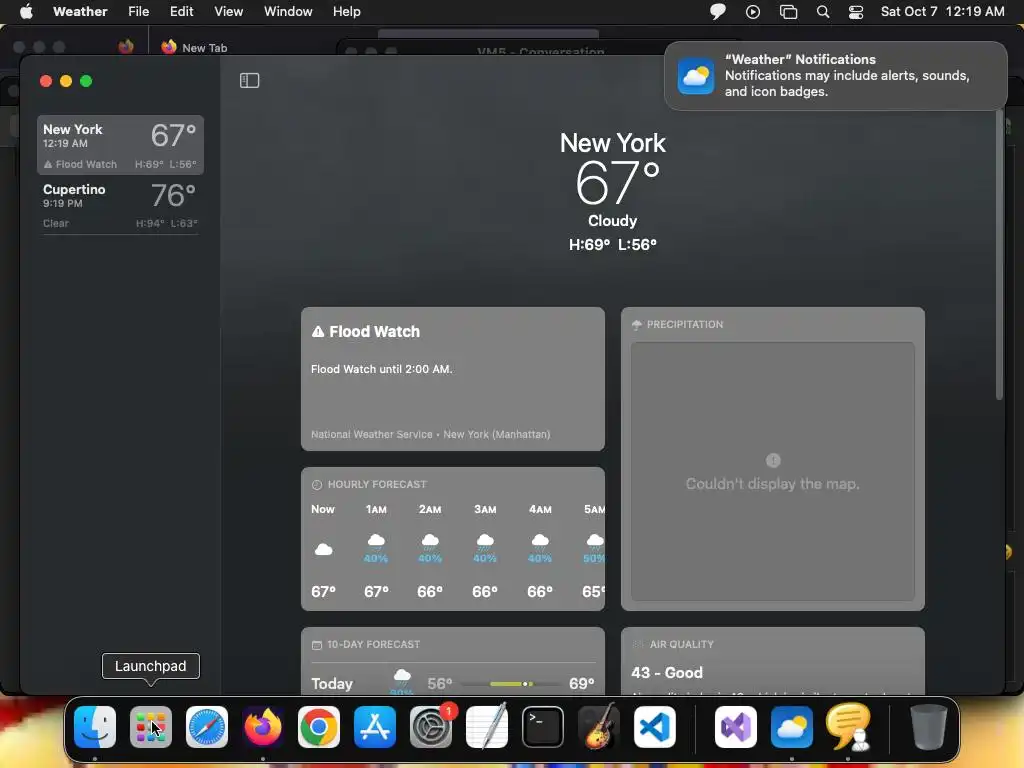Open System Settings with badge in dock
Viewport: 1024px width, 768px height.
[x=431, y=727]
